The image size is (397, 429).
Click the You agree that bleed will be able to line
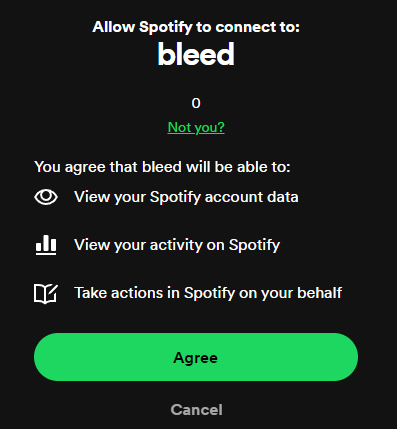click(x=162, y=167)
